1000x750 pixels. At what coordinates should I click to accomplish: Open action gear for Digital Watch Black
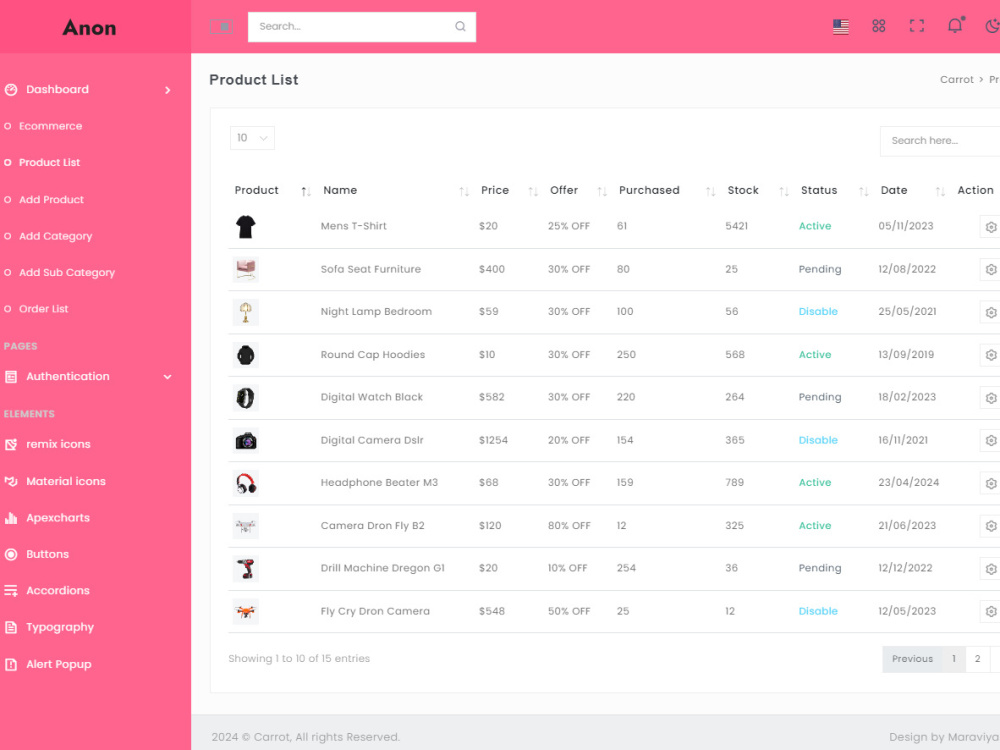pyautogui.click(x=990, y=397)
